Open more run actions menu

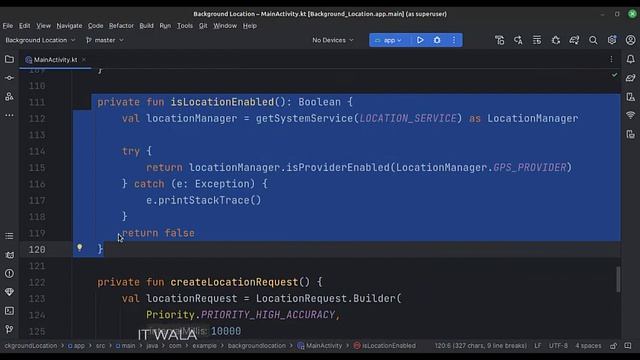point(454,40)
